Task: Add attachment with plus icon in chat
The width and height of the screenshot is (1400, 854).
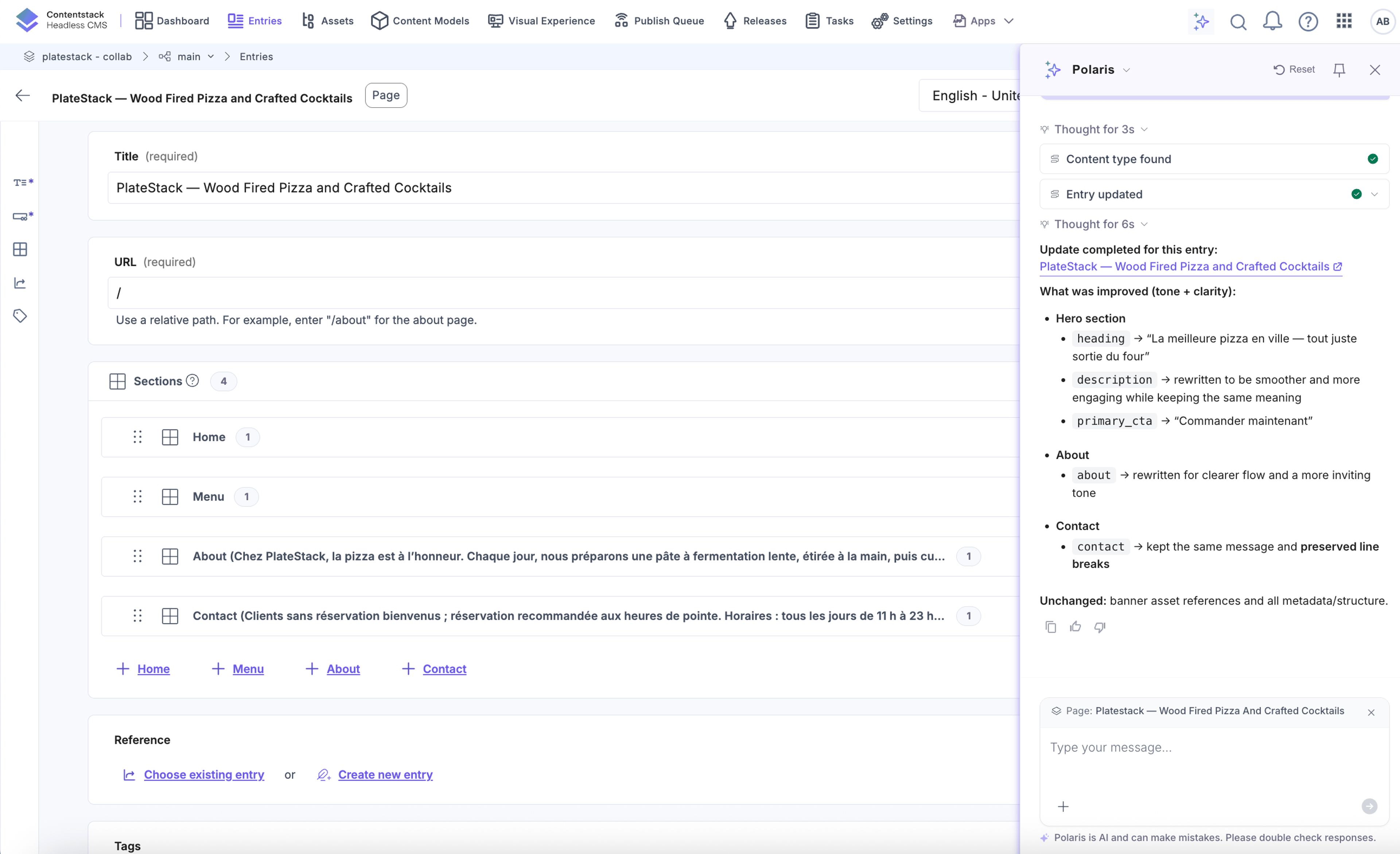Action: click(1063, 806)
